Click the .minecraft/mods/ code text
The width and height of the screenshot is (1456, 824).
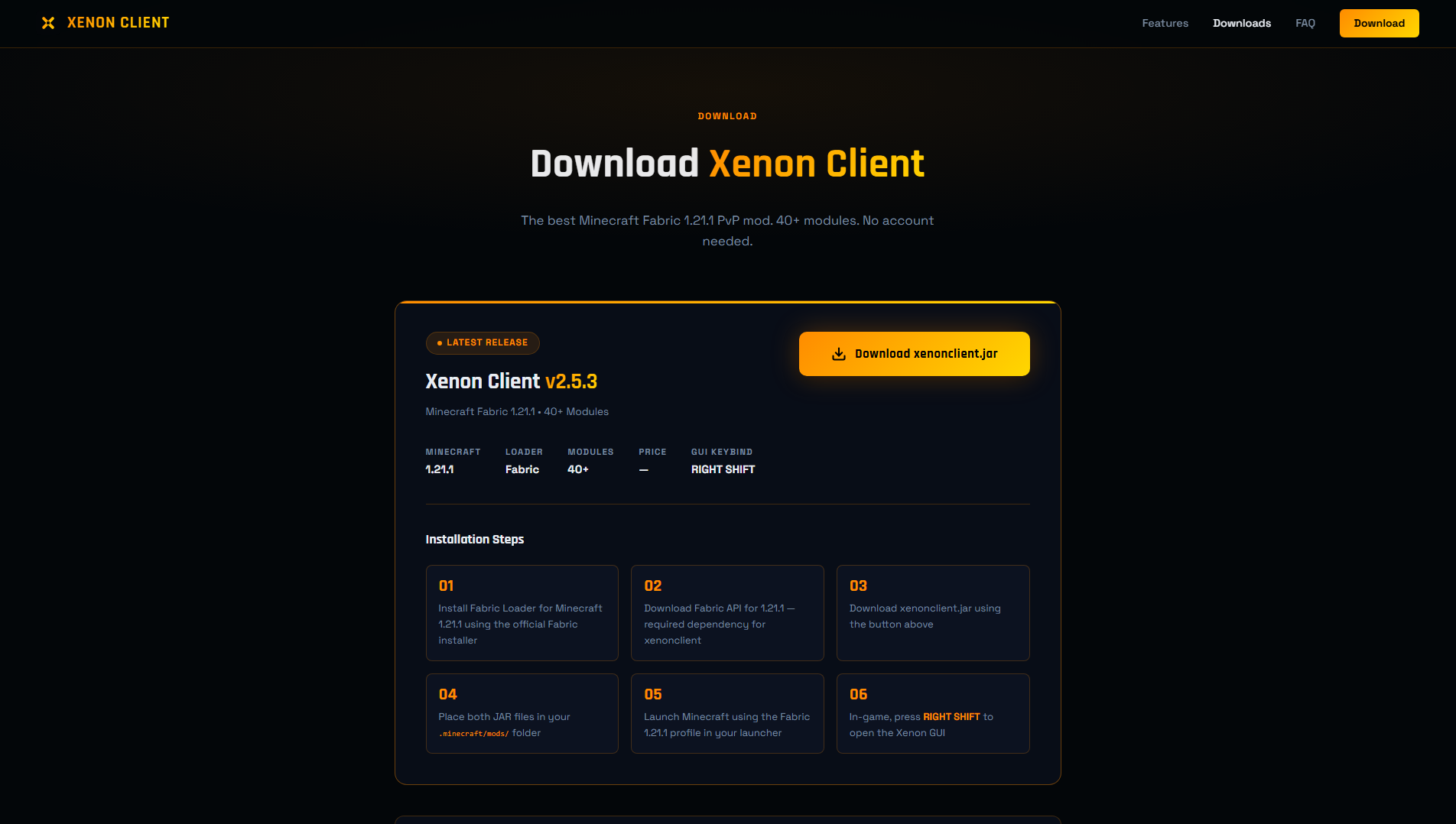coord(473,734)
